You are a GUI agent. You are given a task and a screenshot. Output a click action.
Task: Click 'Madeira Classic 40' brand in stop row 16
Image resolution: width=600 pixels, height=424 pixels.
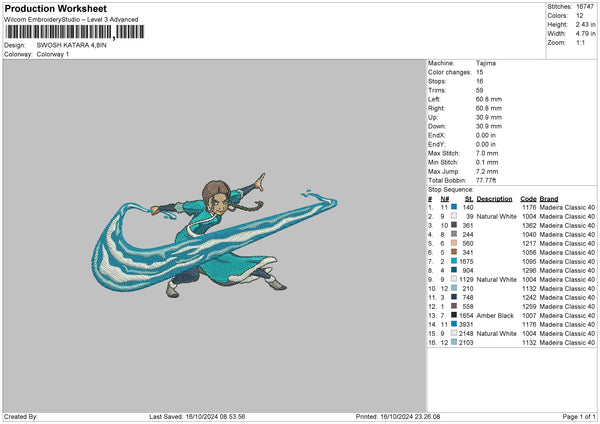tap(567, 343)
